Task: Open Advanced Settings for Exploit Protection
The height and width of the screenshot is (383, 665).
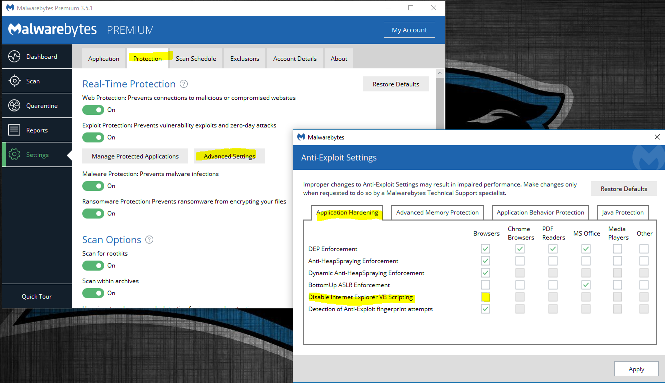Action: pyautogui.click(x=229, y=156)
